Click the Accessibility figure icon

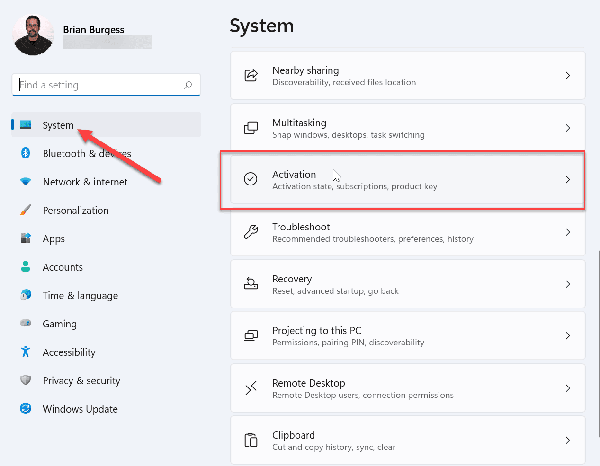point(25,352)
